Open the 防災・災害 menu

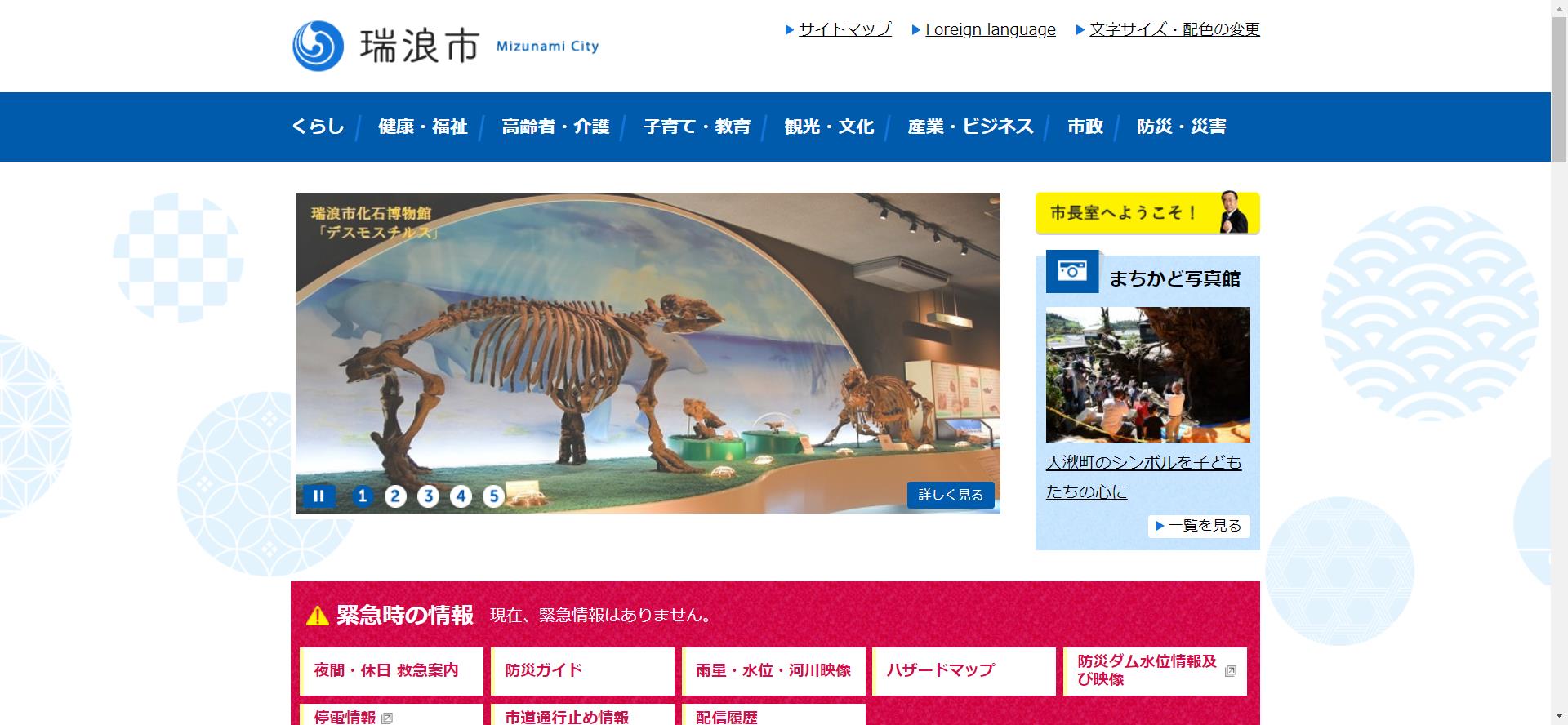tap(1181, 127)
